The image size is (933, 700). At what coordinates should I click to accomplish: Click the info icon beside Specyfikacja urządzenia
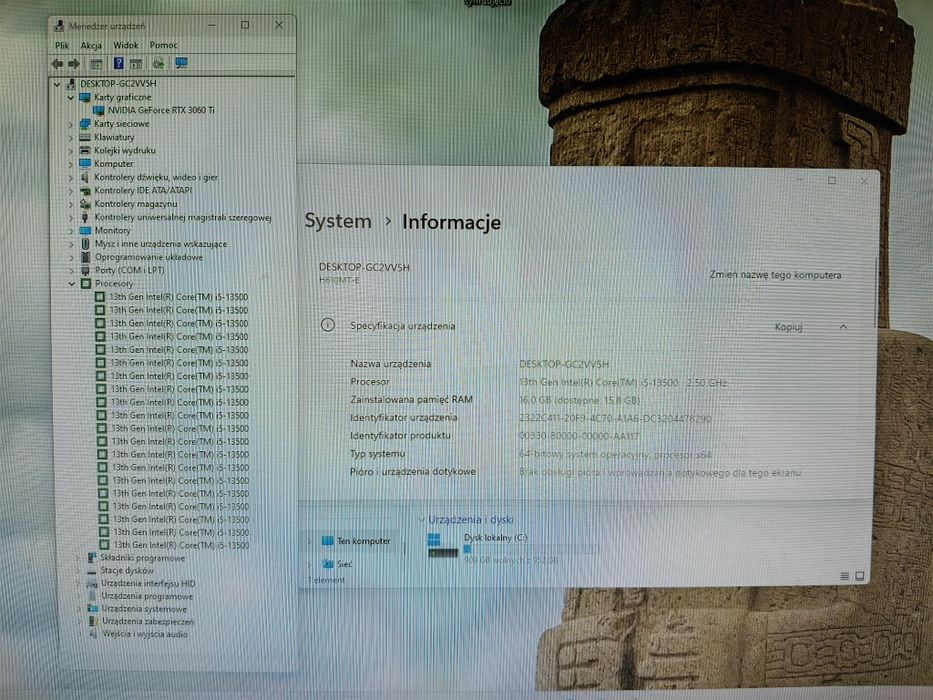tap(327, 325)
